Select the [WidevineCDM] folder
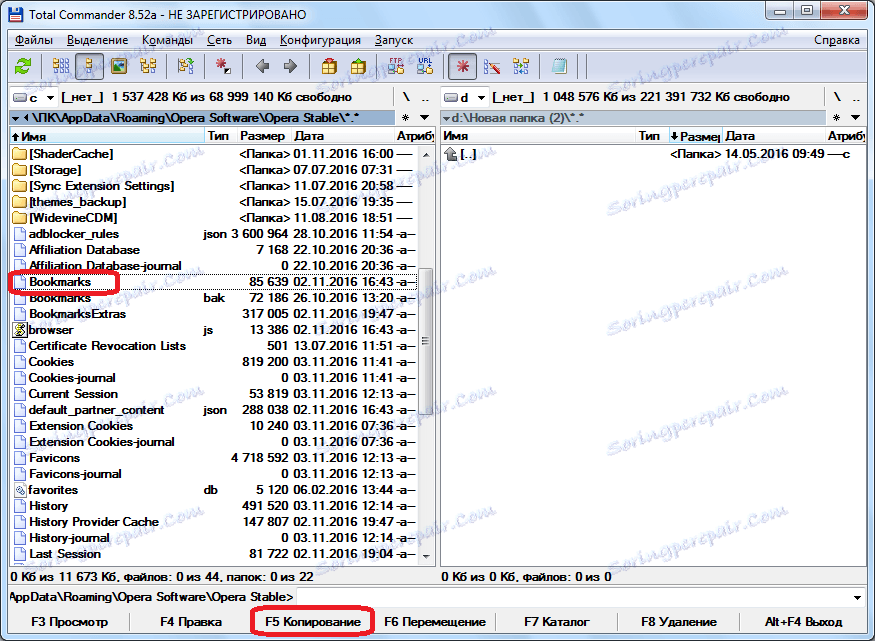The height and width of the screenshot is (641, 875). [212, 218]
